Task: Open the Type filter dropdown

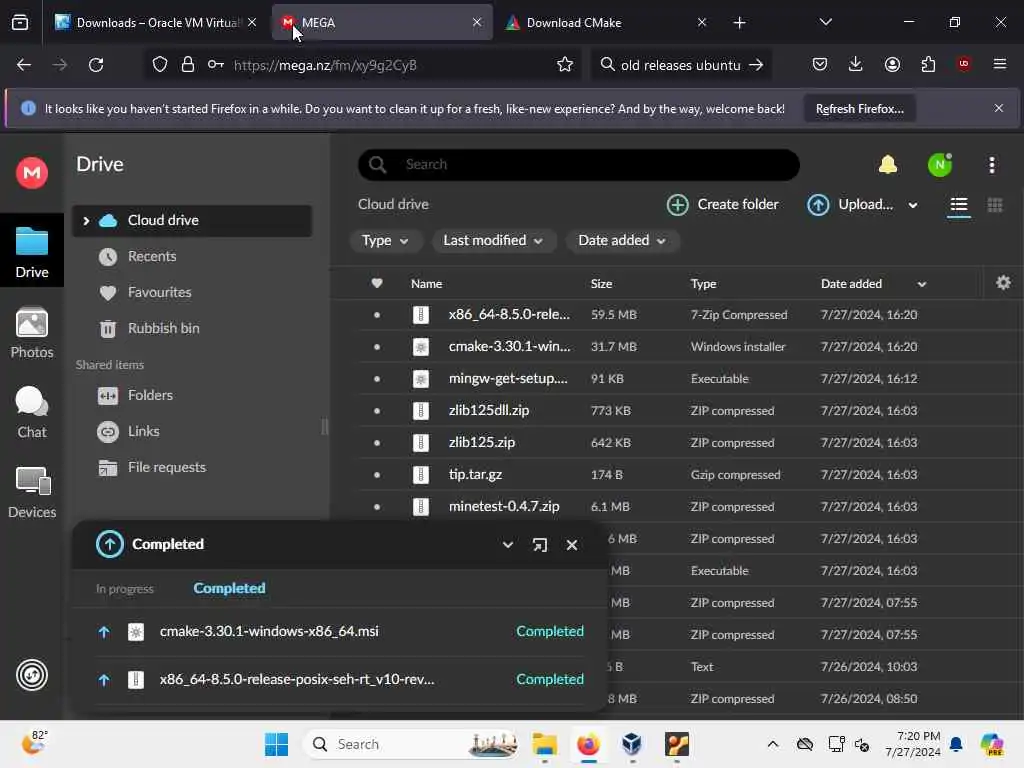Action: point(385,241)
